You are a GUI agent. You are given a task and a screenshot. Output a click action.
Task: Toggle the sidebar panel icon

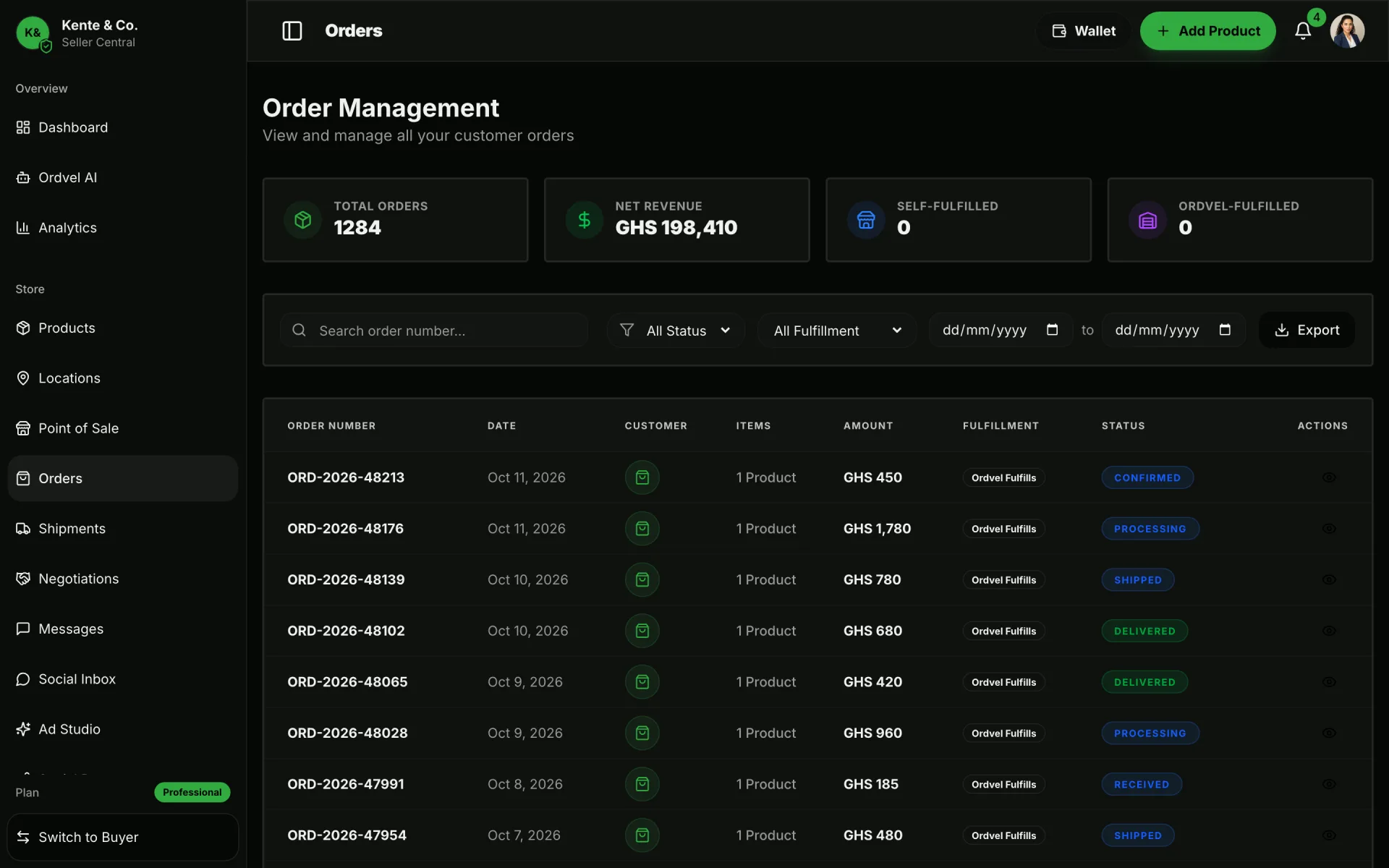click(292, 31)
